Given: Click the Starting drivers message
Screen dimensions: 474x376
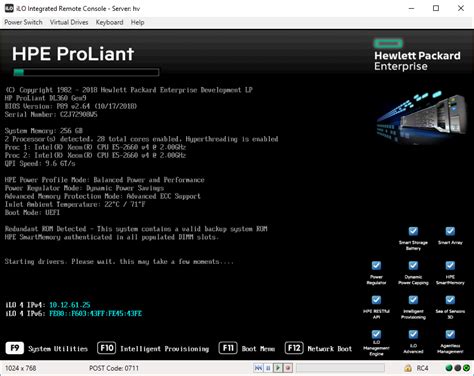Looking at the screenshot, I should pyautogui.click(x=119, y=262).
